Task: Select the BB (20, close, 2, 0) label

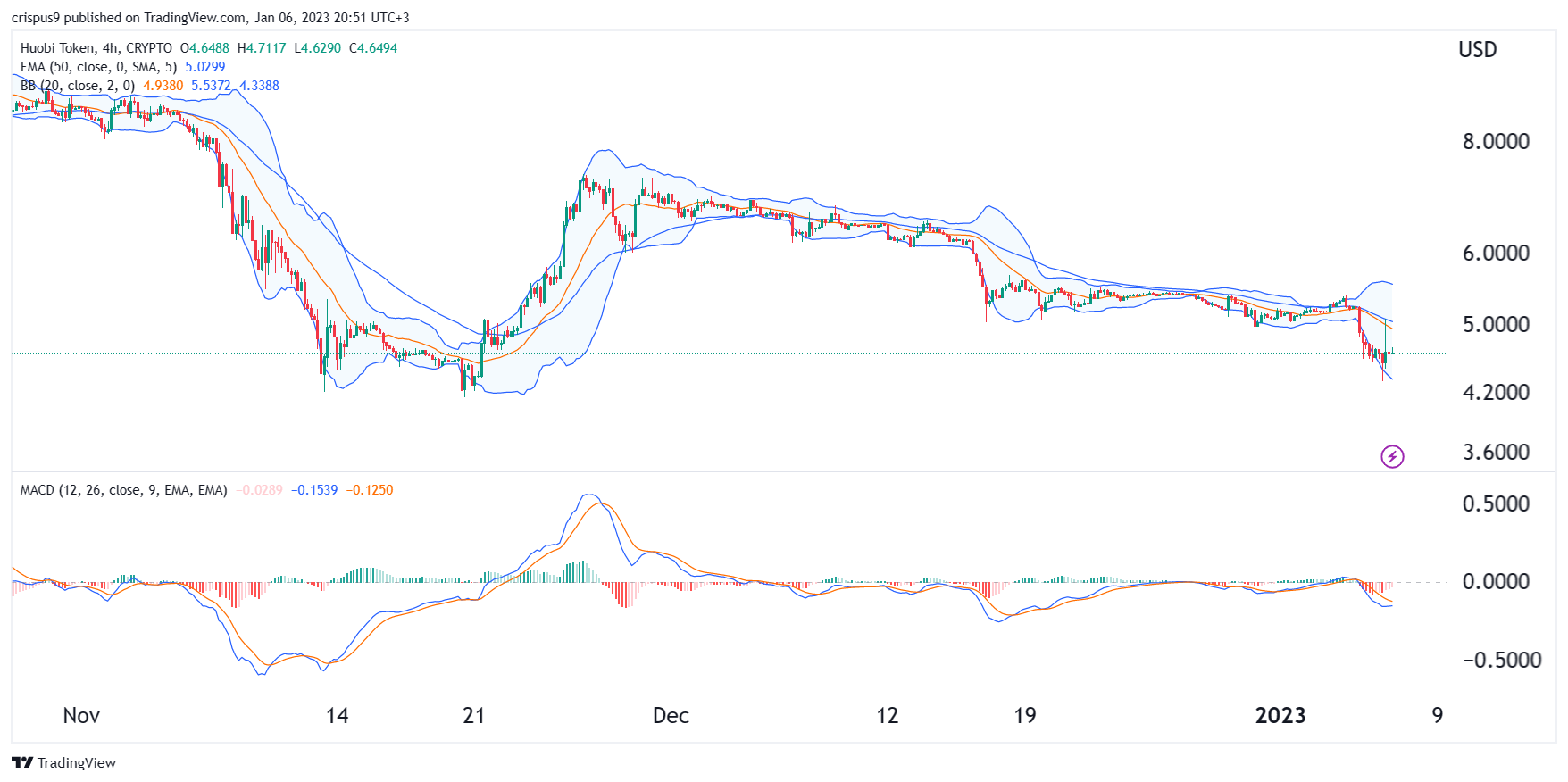Action: 78,86
